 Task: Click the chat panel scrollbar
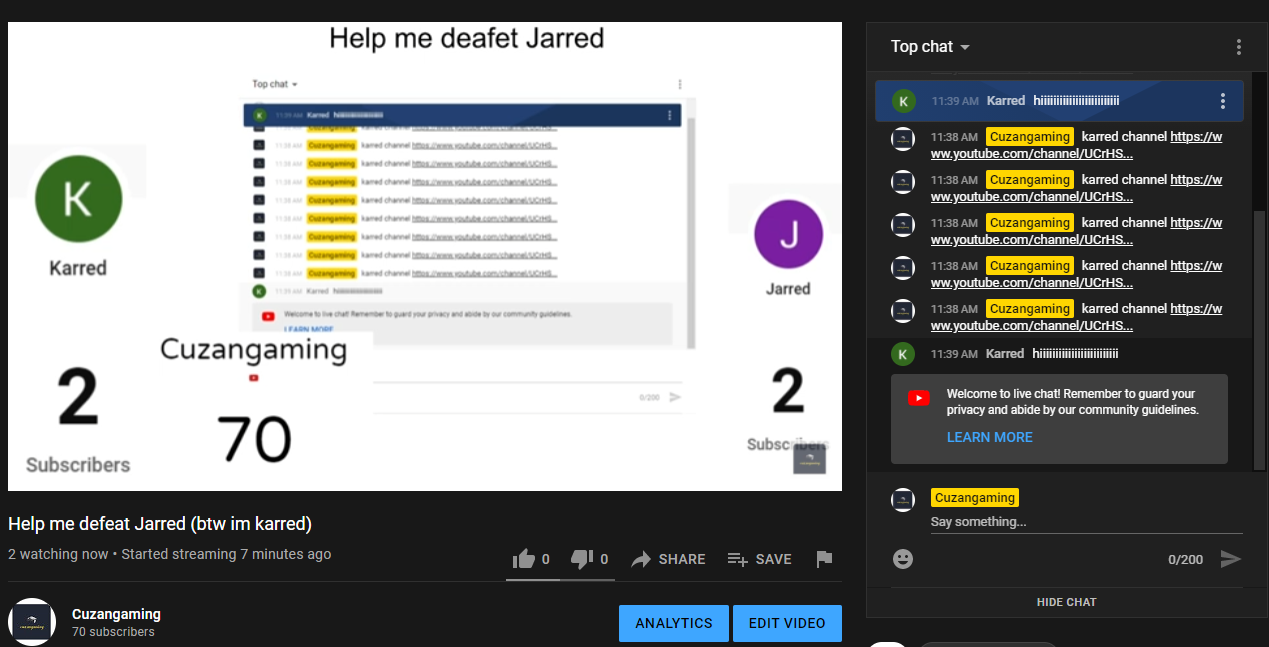pos(1260,340)
